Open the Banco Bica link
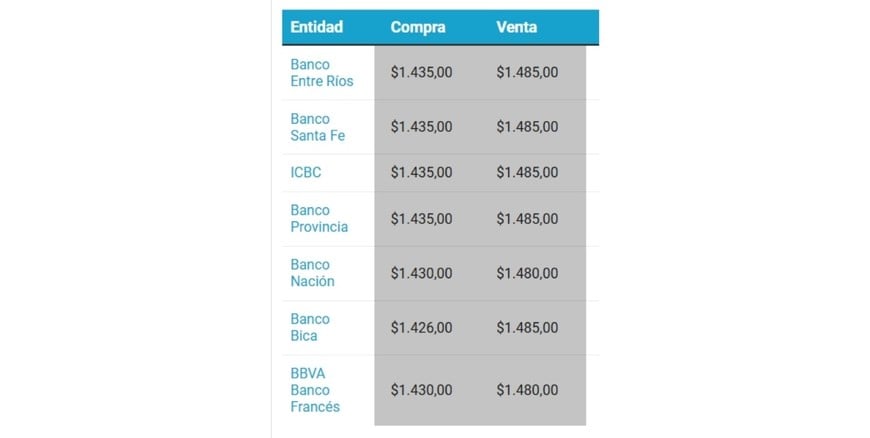The image size is (870, 438). [x=310, y=327]
